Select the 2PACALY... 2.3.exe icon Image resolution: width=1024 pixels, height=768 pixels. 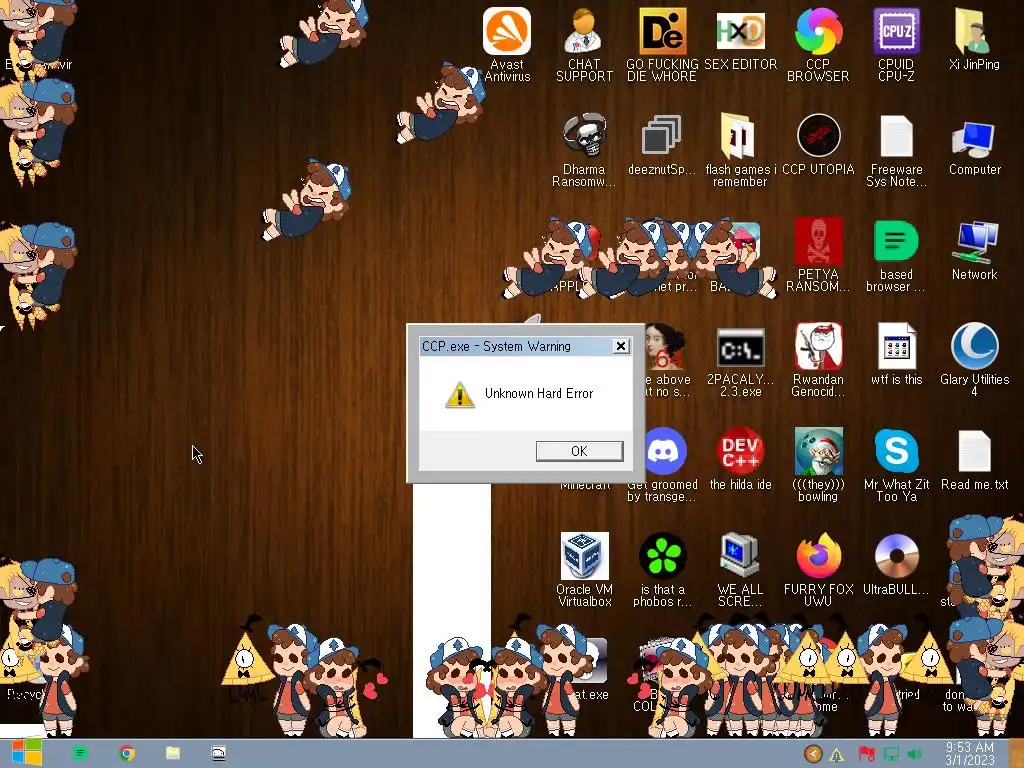740,360
